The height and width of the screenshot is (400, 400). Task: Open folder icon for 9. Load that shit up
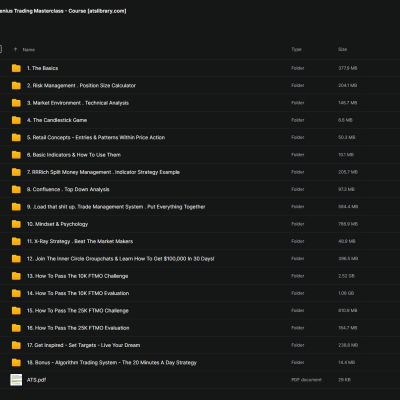pos(16,207)
